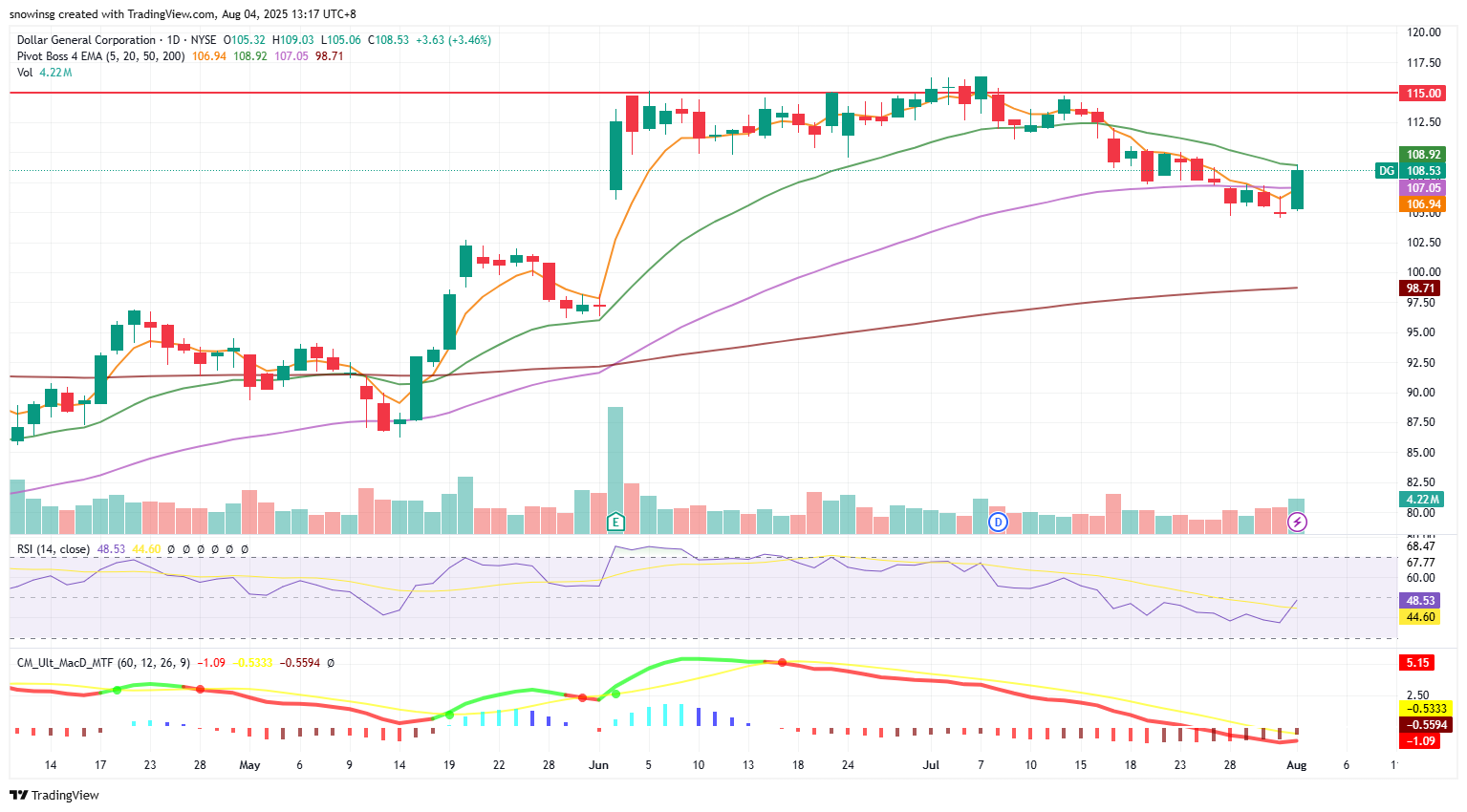Click the D dividend marker in the volume pane
1467x812 pixels.
point(998,522)
